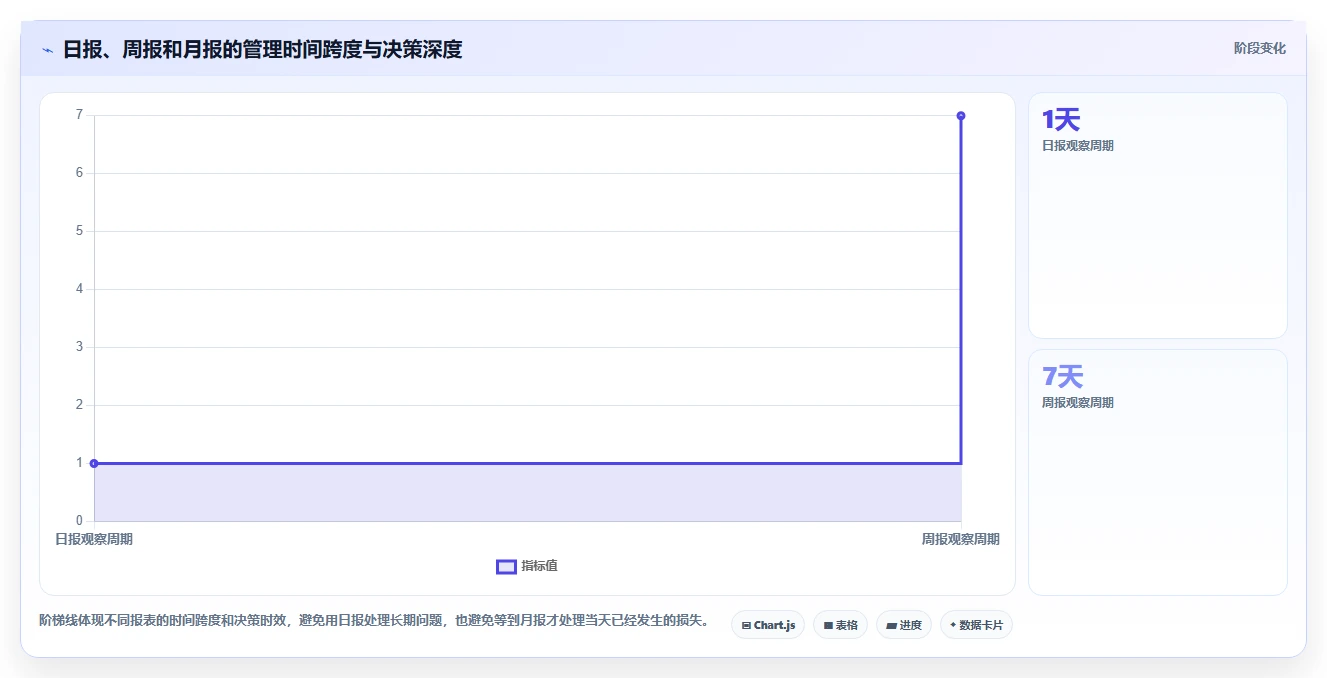This screenshot has width=1327, height=678.
Task: Select the 表格 tag chip
Action: pyautogui.click(x=840, y=625)
